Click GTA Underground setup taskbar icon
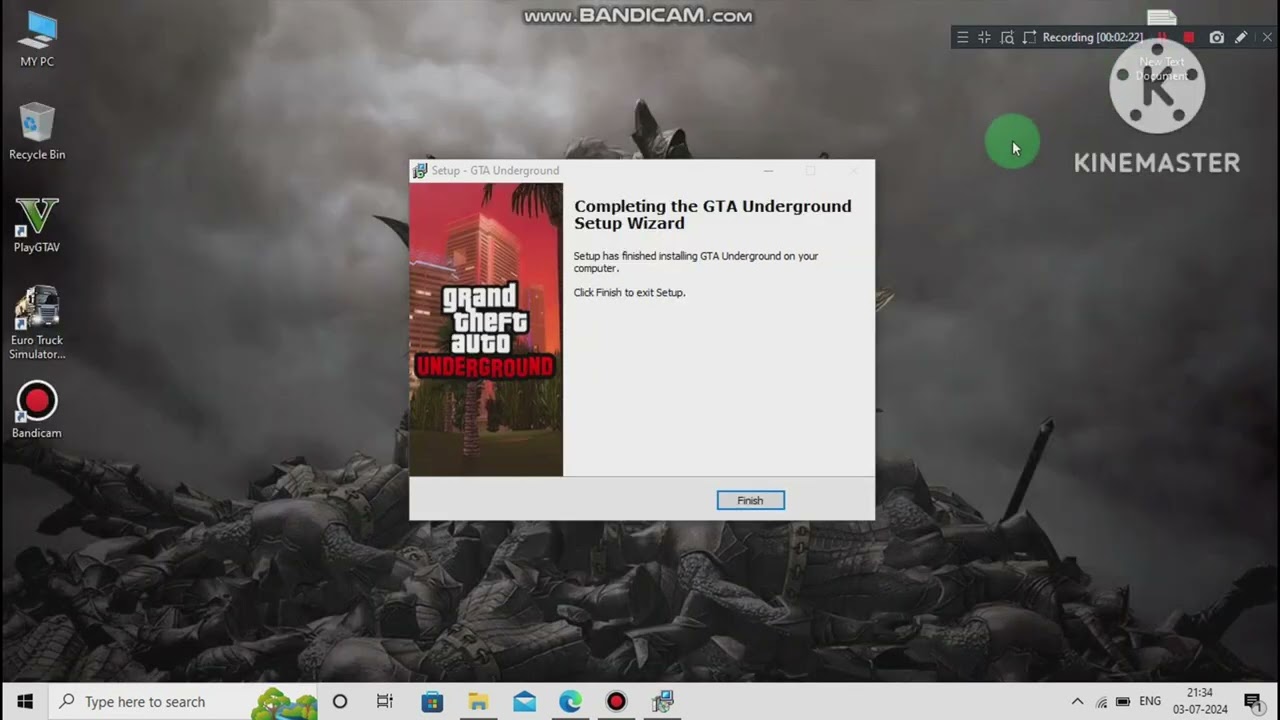Screen dimensions: 1280x720 (662, 701)
